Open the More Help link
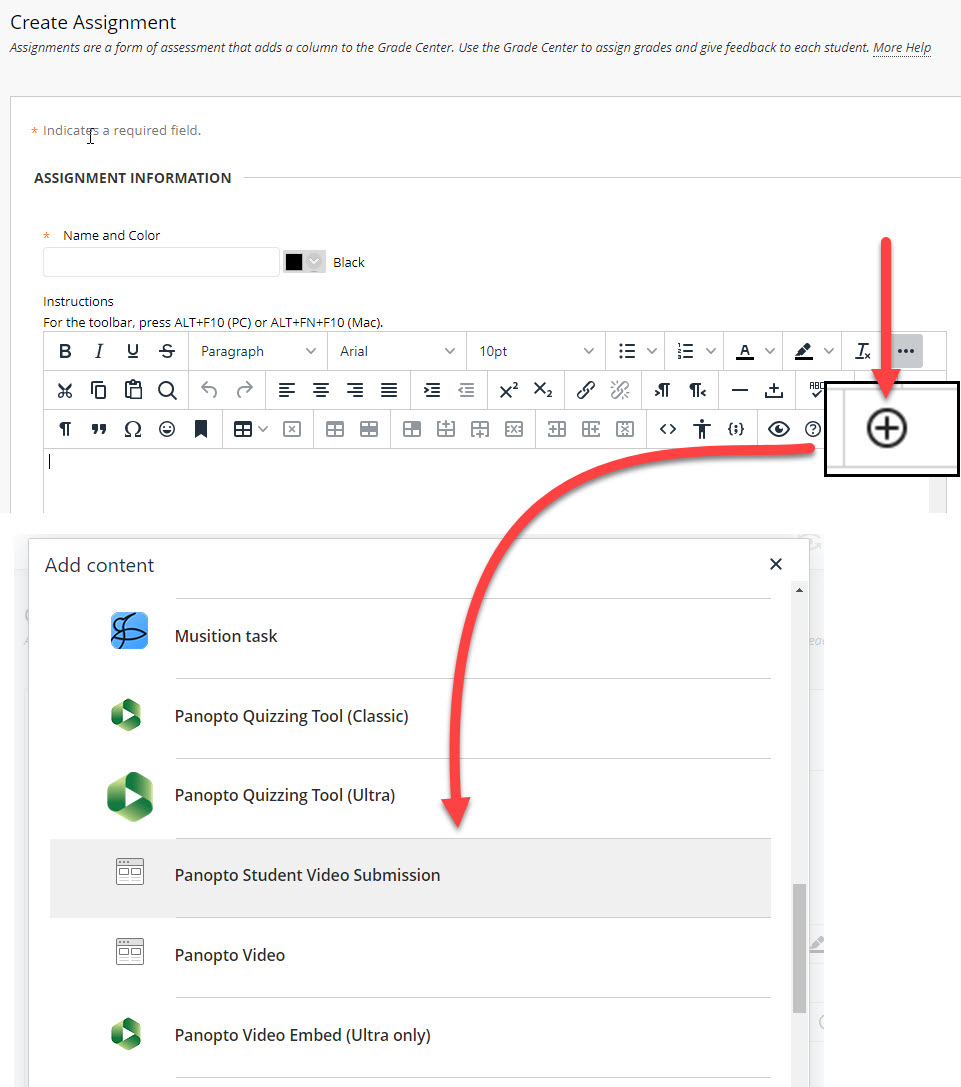961x1087 pixels. 901,48
